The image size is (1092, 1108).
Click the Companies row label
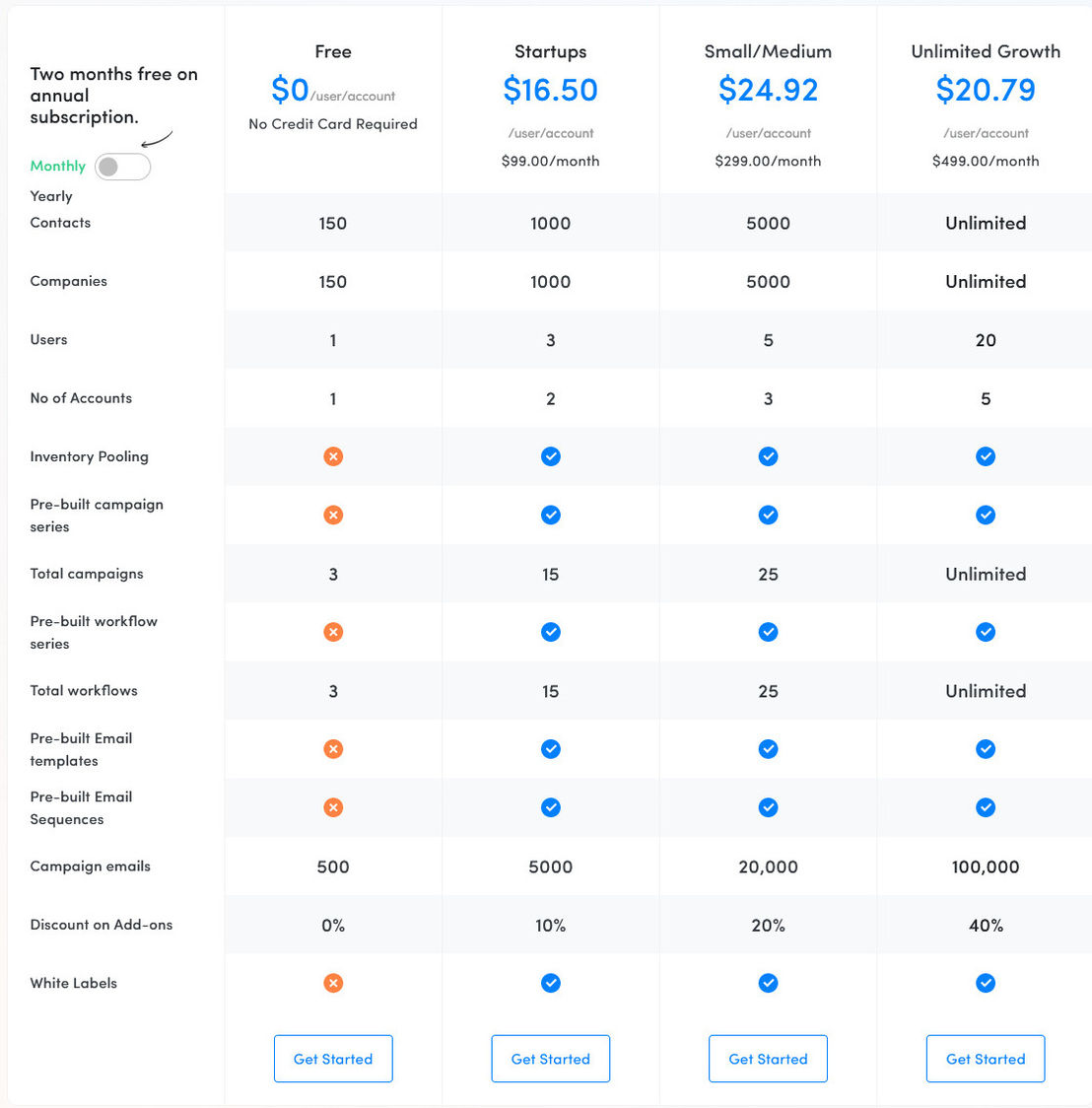[x=69, y=281]
